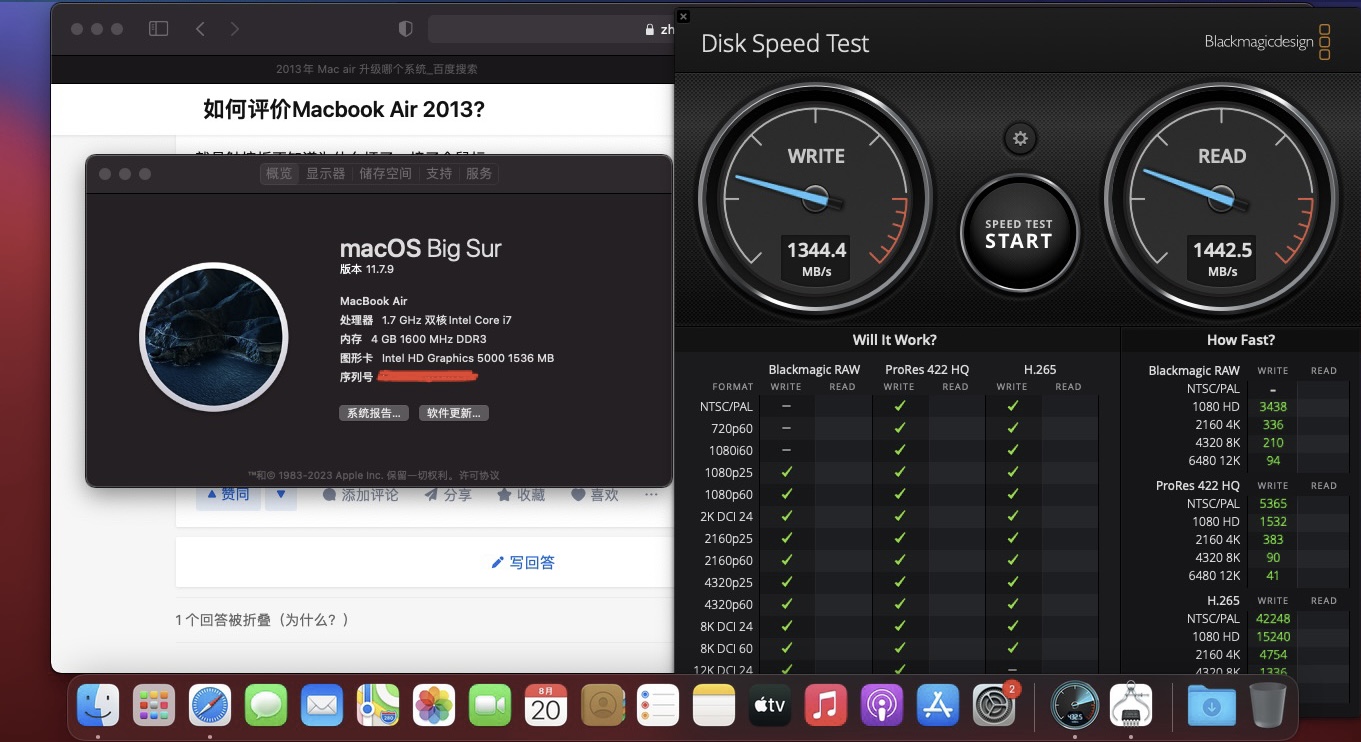
Task: Click the ProRes 422 HQ NTSC/PAL write value 5365
Action: click(1273, 504)
